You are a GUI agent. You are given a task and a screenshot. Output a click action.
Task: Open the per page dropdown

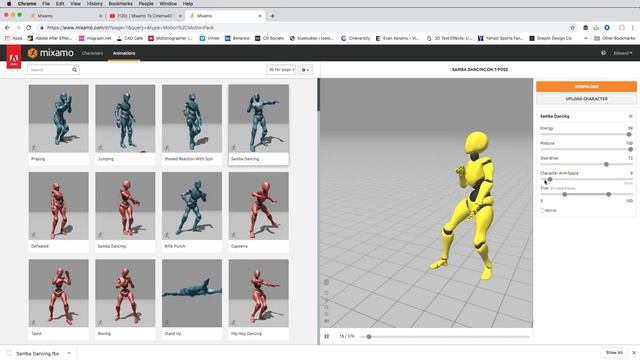[x=281, y=70]
